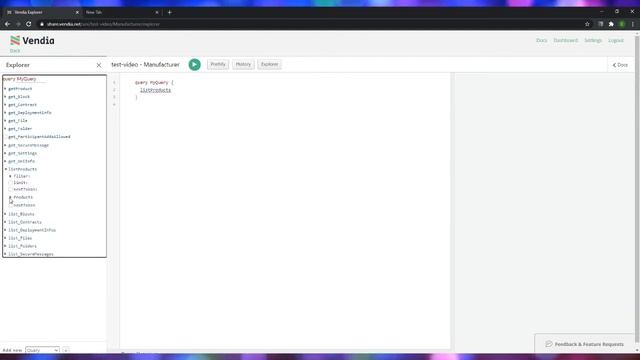Open Docs link in the header
The width and height of the screenshot is (640, 360).
542,40
